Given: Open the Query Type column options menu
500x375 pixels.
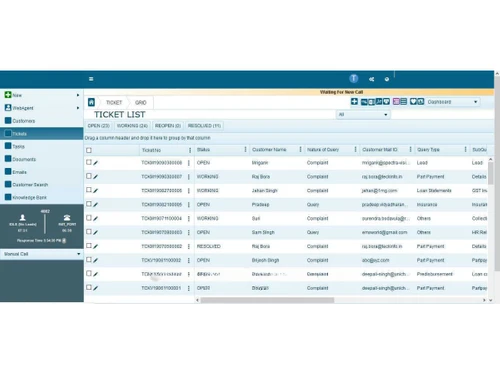Looking at the screenshot, I should (x=465, y=150).
